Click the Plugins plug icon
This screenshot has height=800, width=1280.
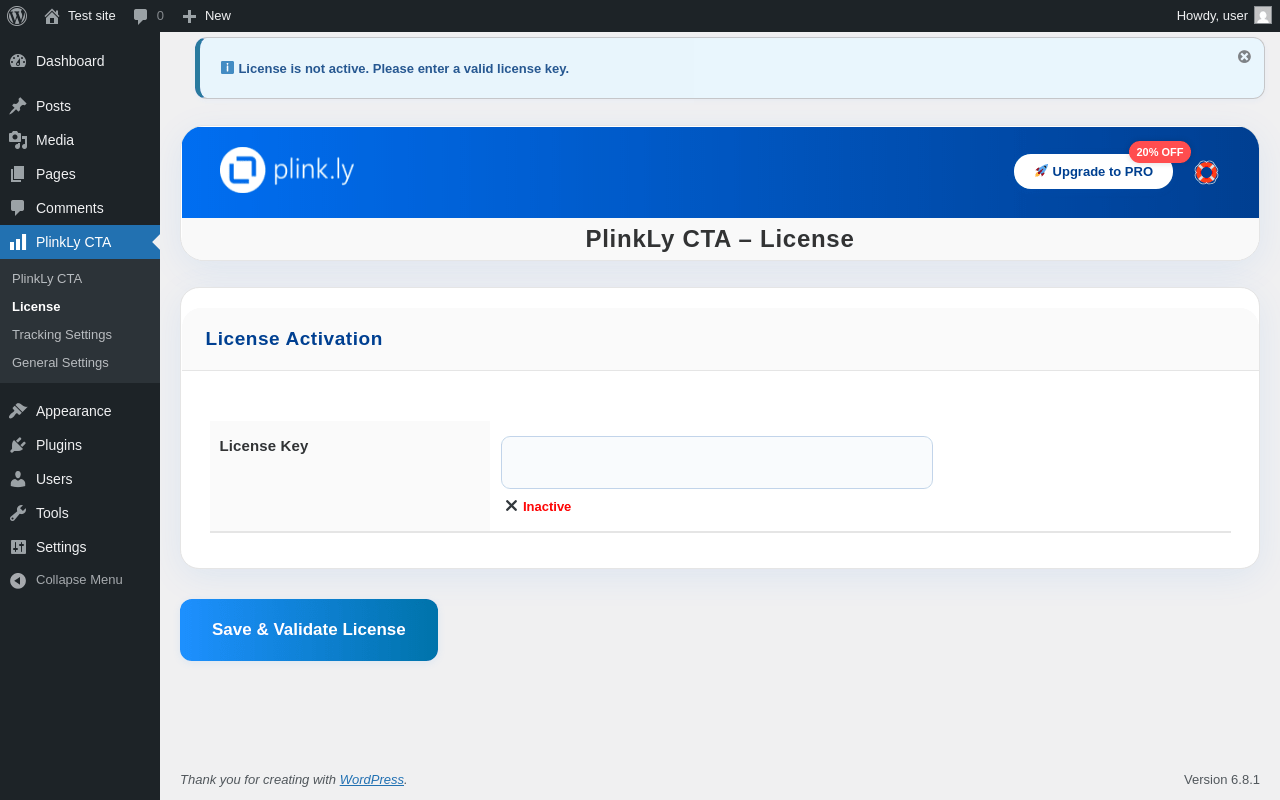[18, 445]
